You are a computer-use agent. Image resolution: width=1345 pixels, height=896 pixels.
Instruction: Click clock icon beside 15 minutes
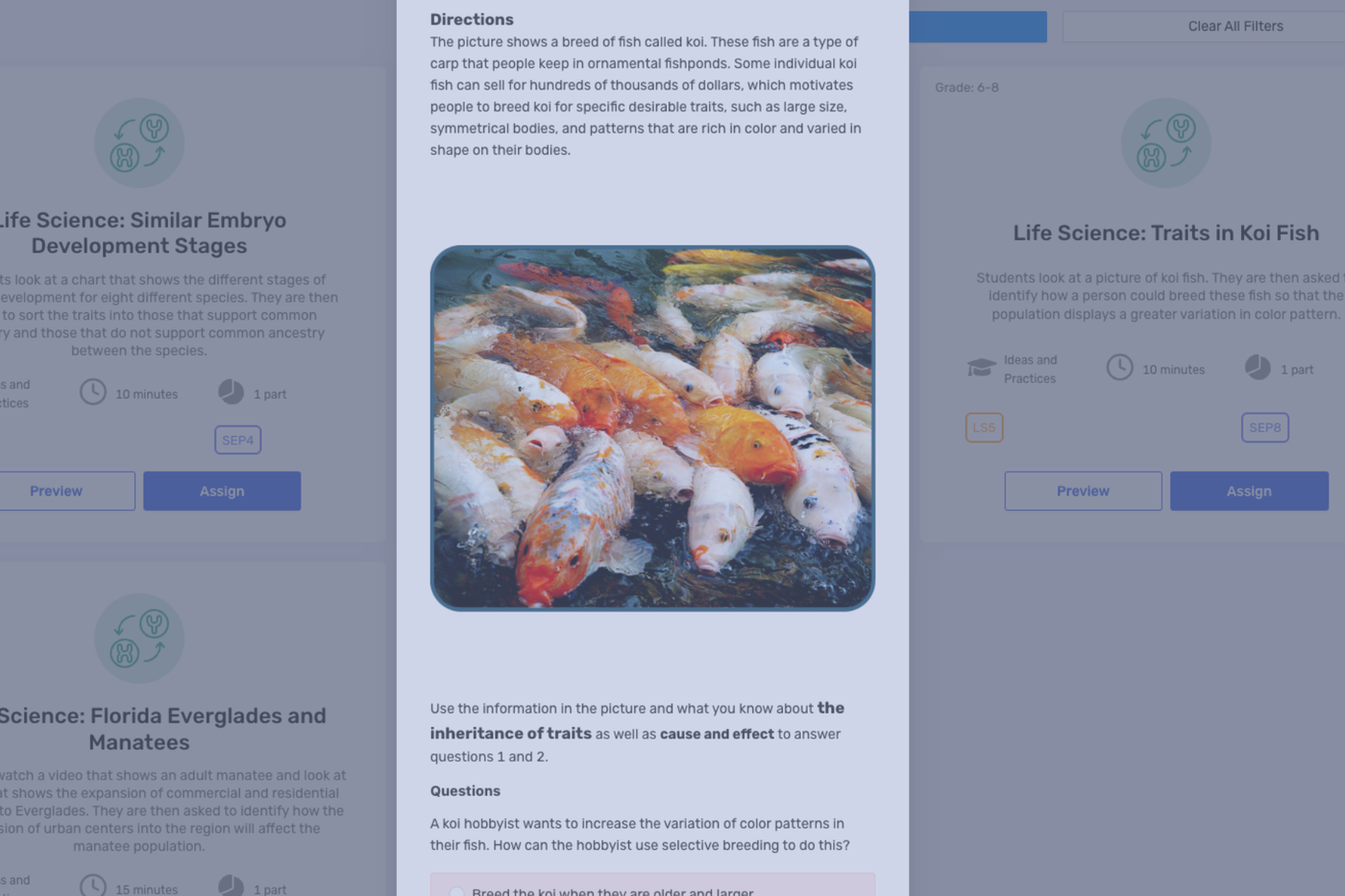93,886
